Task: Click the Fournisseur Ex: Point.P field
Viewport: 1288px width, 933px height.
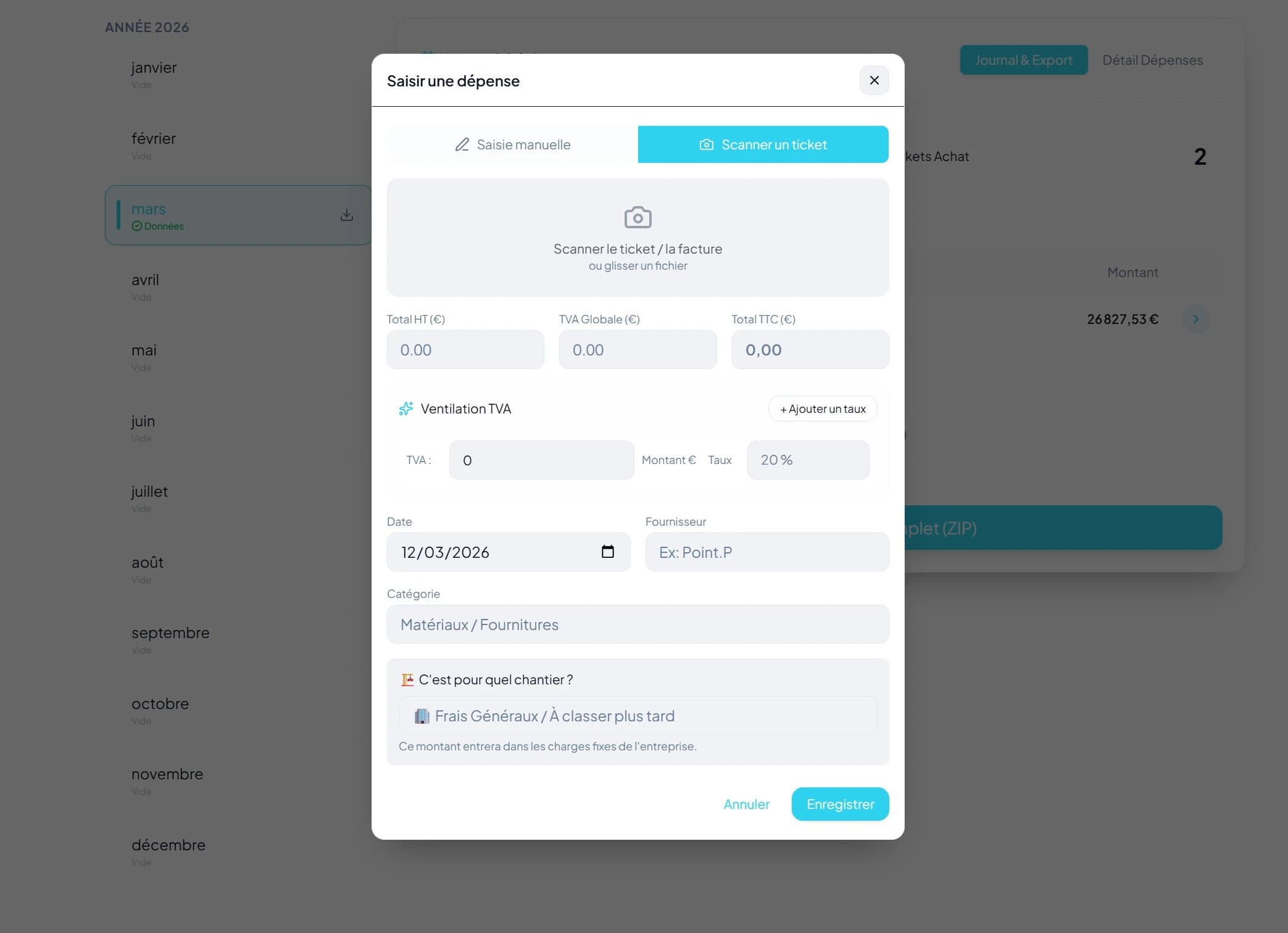Action: [766, 552]
